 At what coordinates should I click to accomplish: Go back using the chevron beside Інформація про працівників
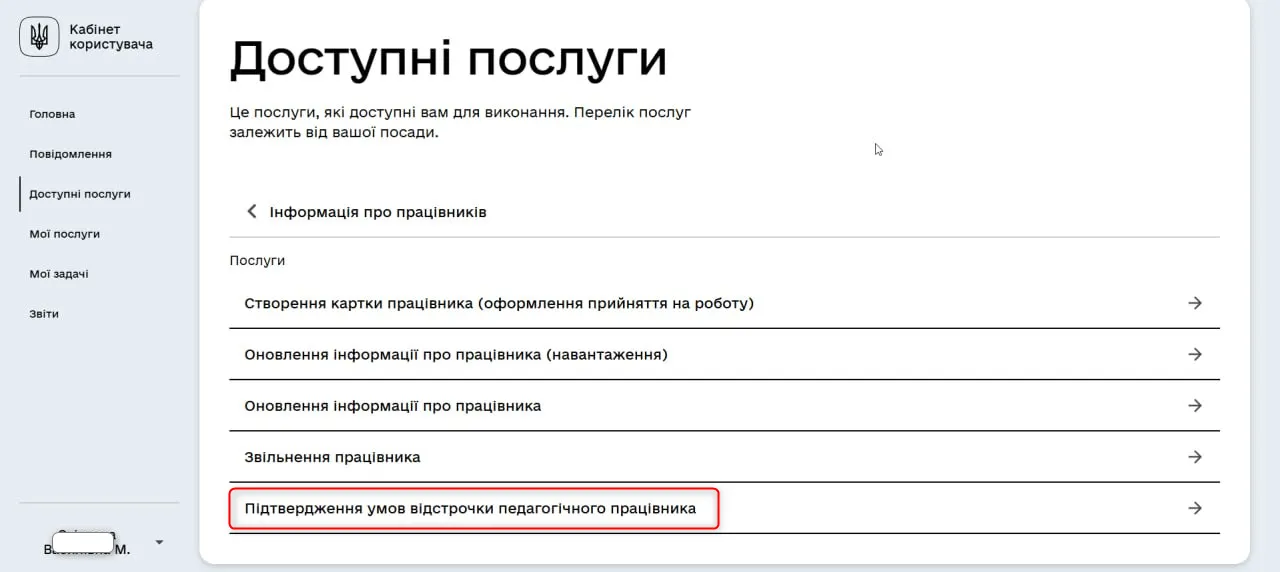[x=252, y=212]
